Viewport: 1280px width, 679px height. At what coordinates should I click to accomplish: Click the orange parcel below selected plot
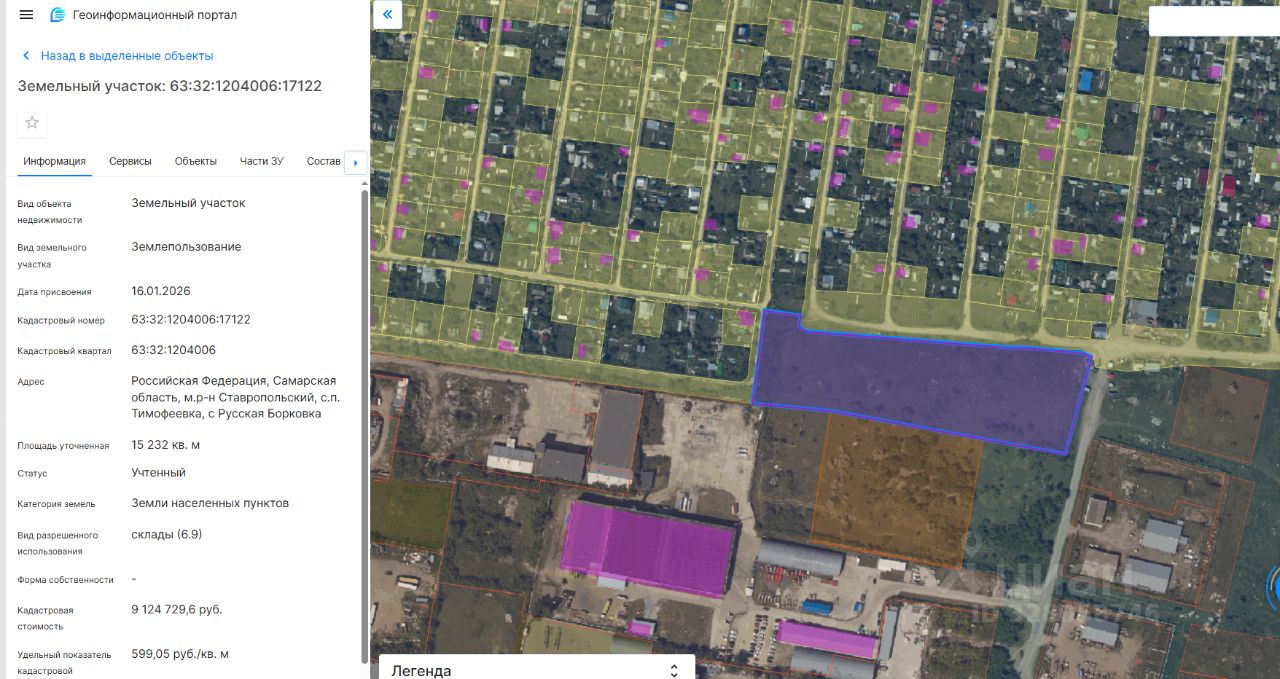tap(895, 488)
